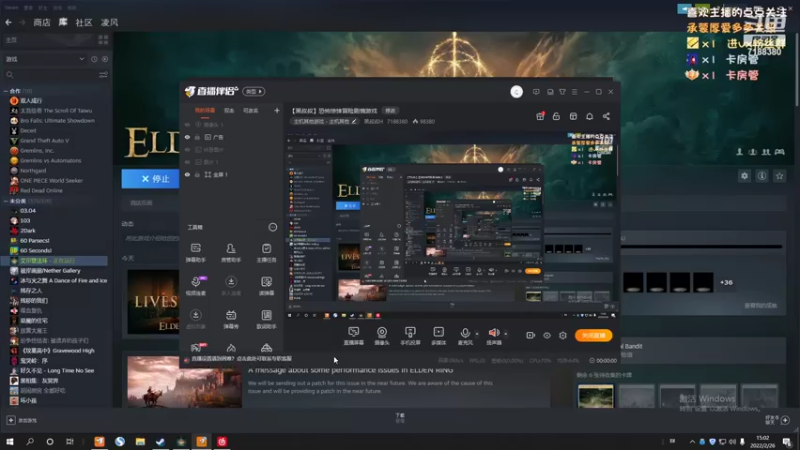Screen dimensions: 800x450
Task: Open Steam game page settings gear
Action: point(744,176)
